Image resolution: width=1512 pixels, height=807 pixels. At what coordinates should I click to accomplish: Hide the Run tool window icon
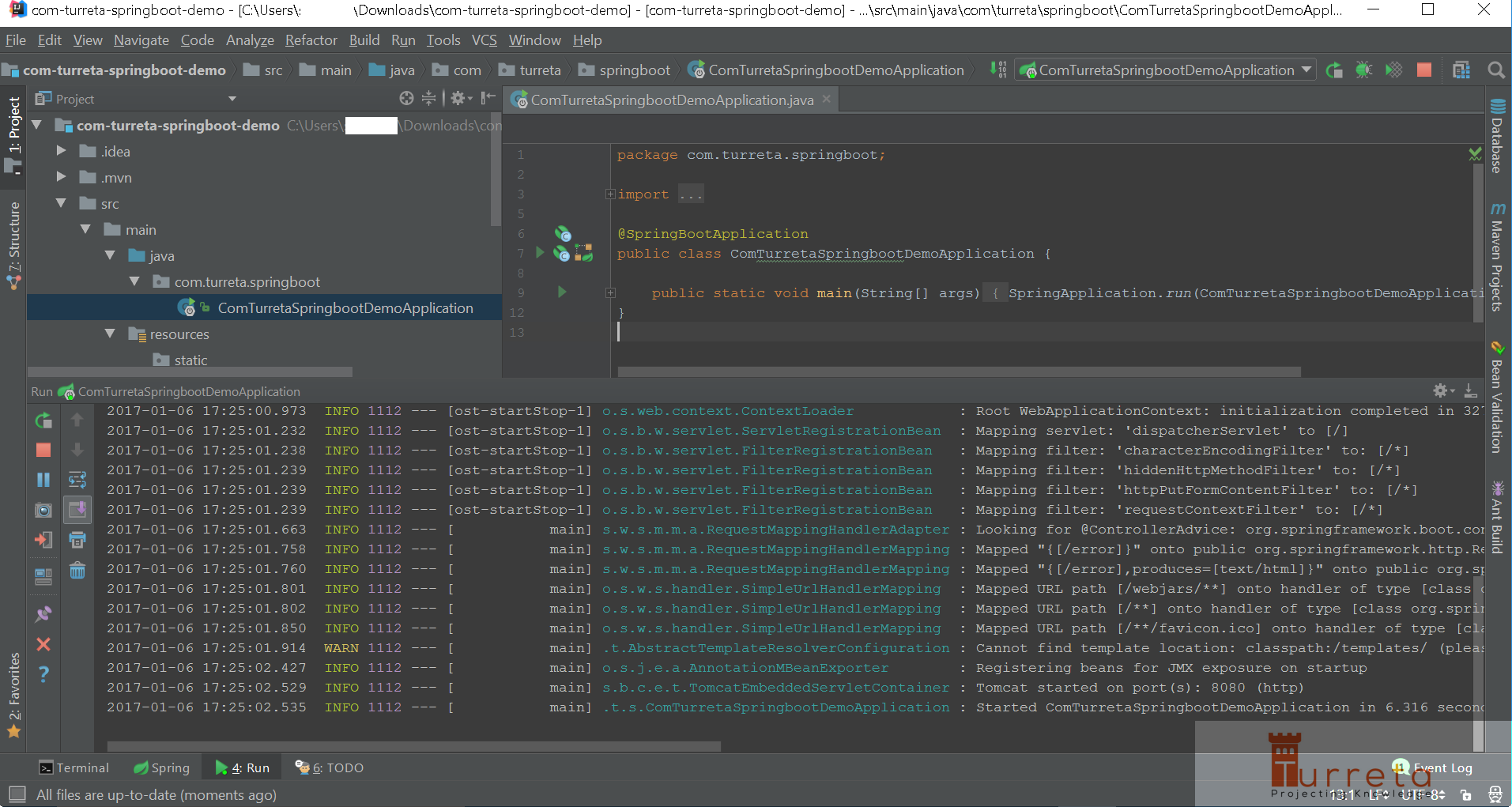tap(1470, 390)
